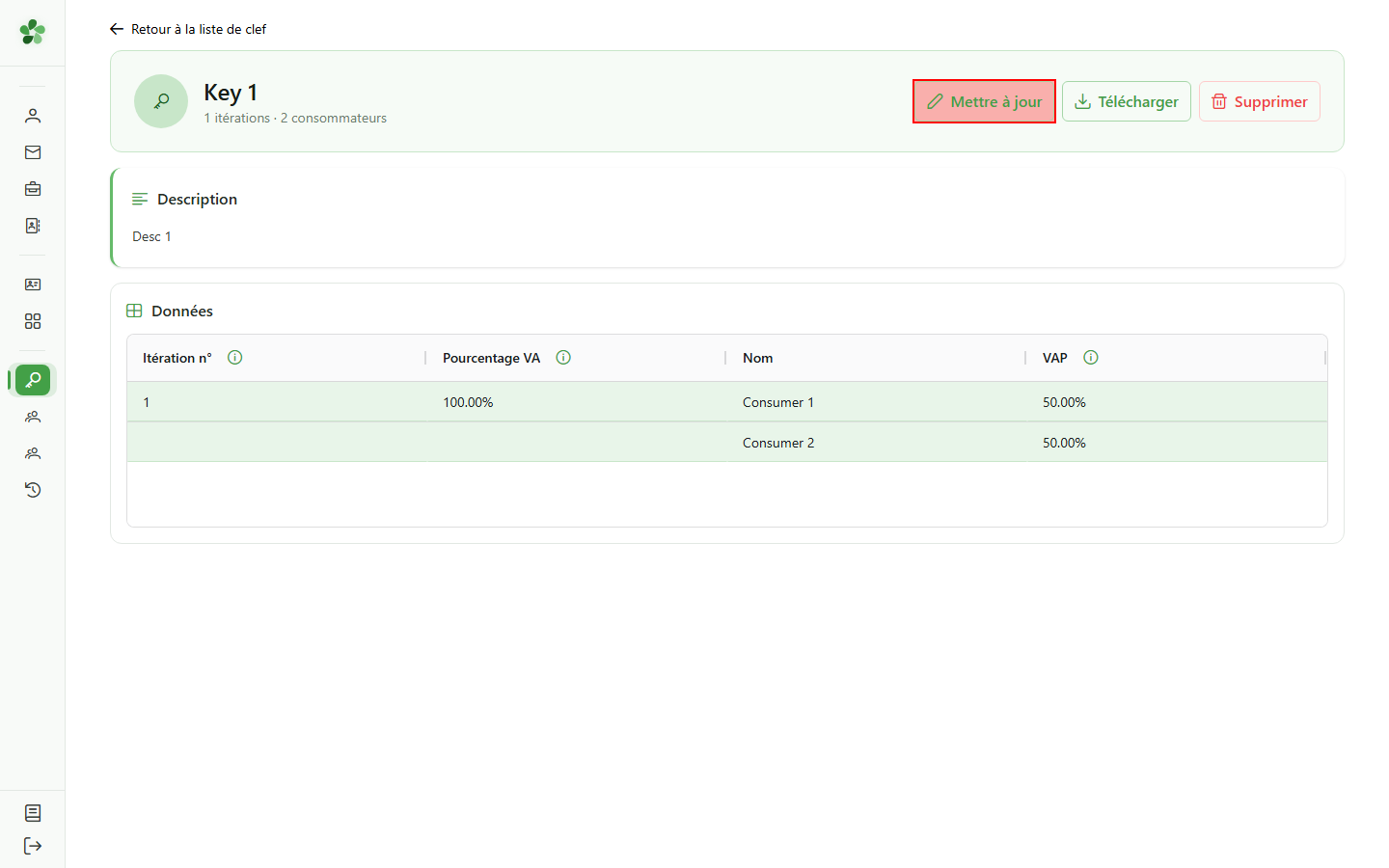Click the Description section heading
Viewport: 1389px width, 868px height.
click(197, 199)
